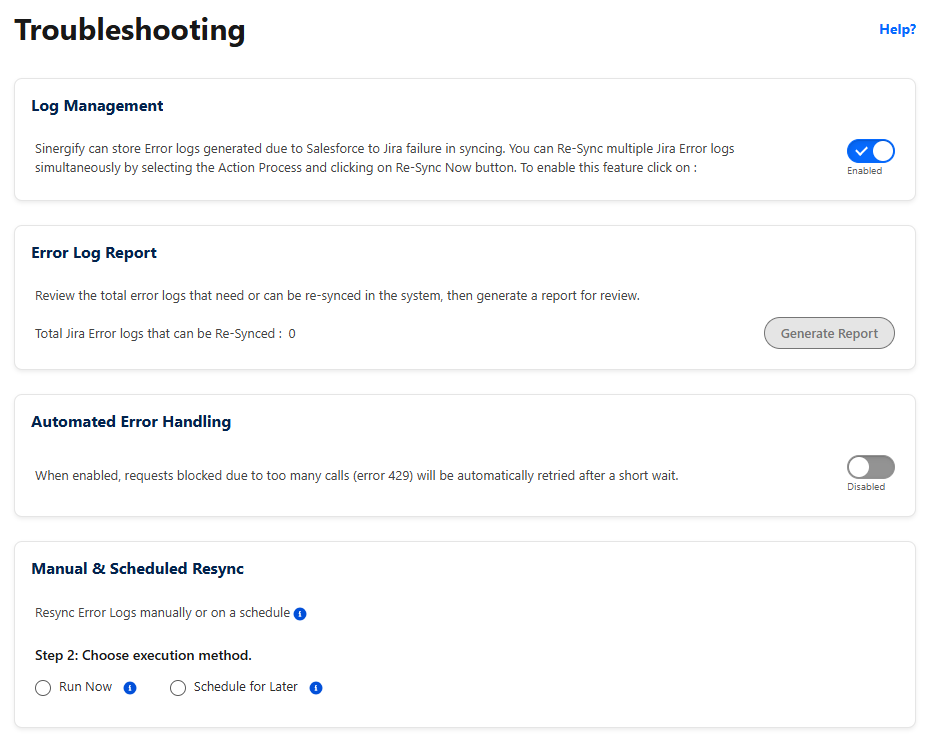Viewport: 938px width, 746px height.
Task: Click the Run Now label text
Action: 85,687
